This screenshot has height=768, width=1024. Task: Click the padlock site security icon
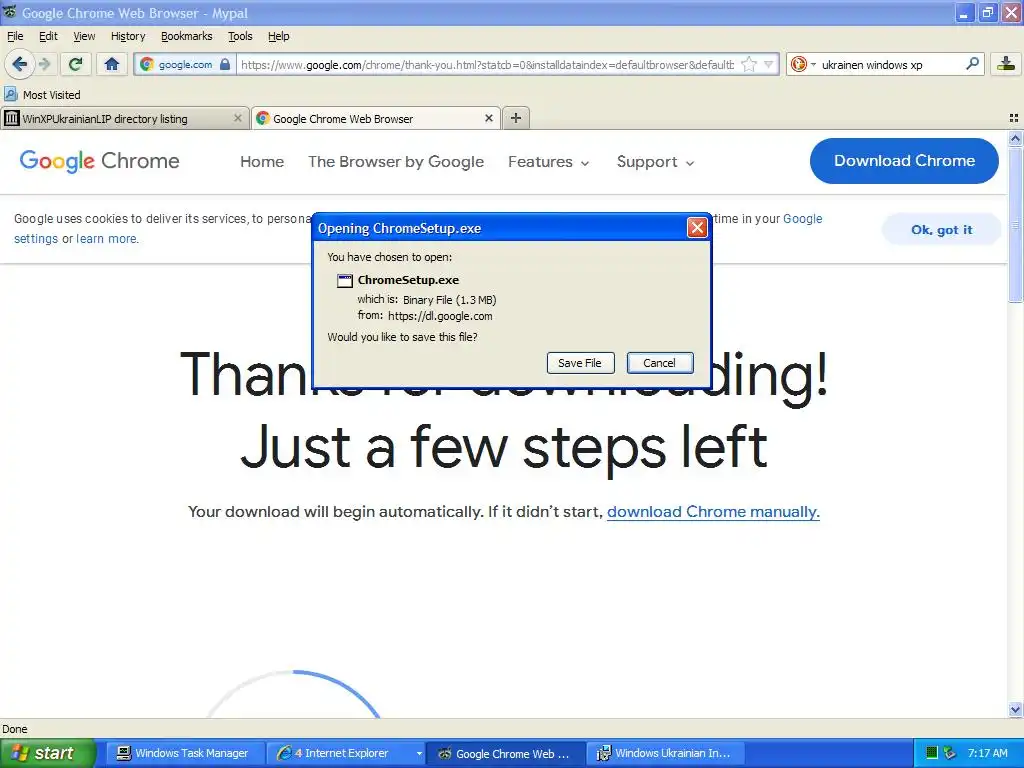click(225, 64)
